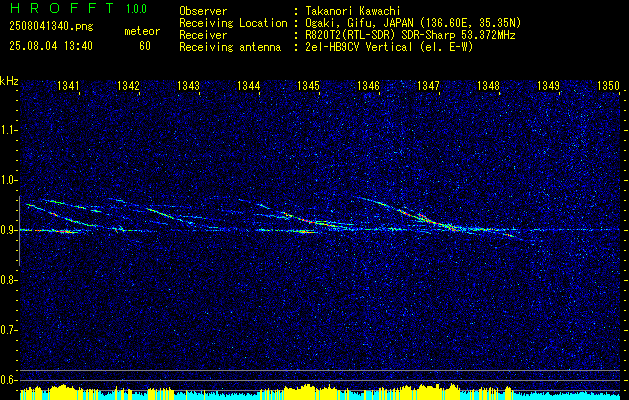The image size is (629, 400).
Task: Click the version number 1.0.0
Action: [x=136, y=9]
